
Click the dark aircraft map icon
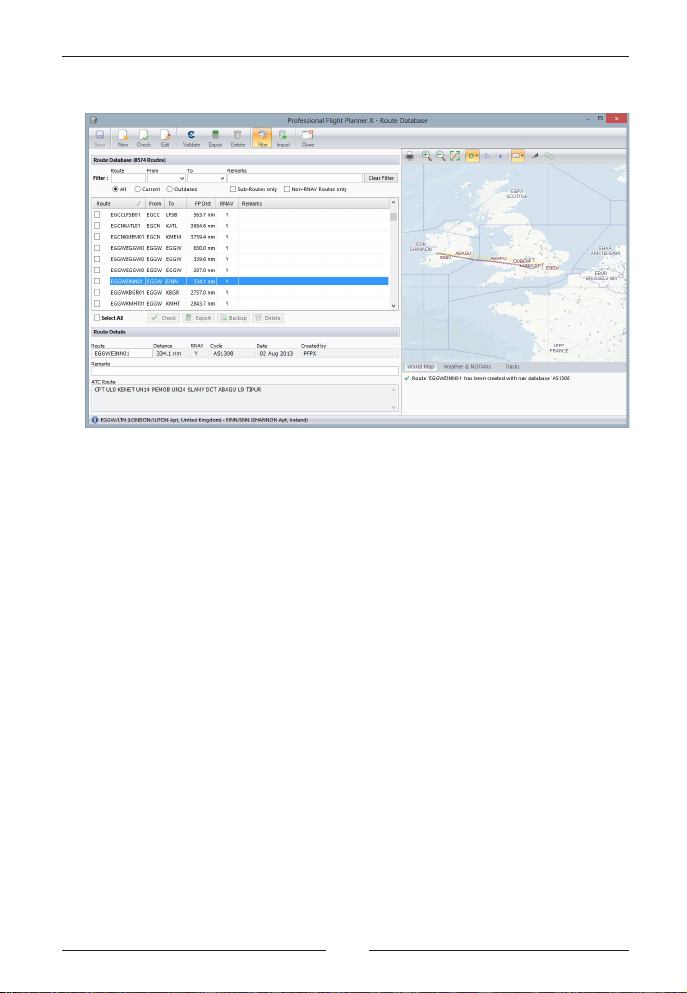(x=534, y=156)
